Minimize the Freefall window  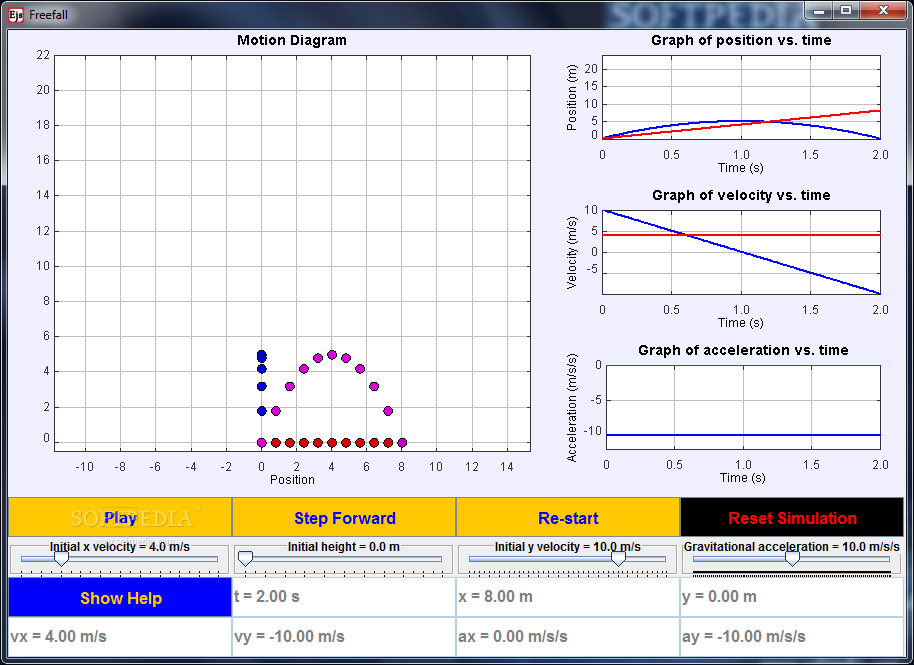coord(820,11)
